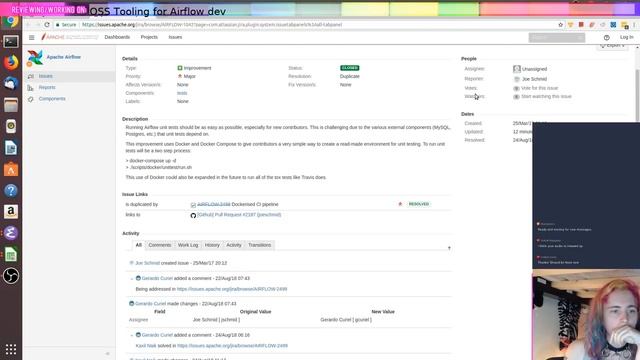
Task: Click the 'Joe Schmid' reporter name
Action: click(534, 79)
